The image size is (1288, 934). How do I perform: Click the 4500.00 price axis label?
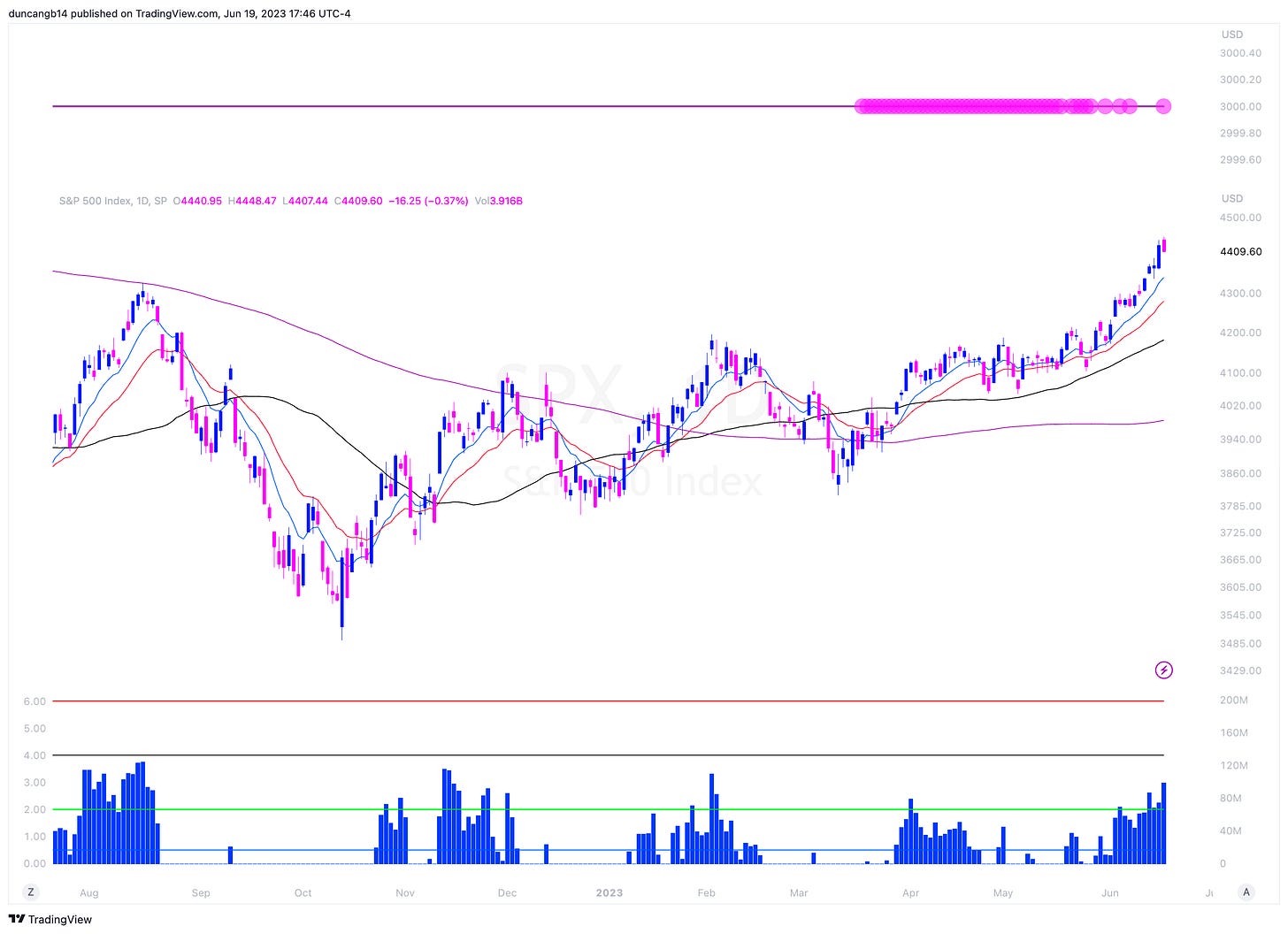pyautogui.click(x=1241, y=218)
